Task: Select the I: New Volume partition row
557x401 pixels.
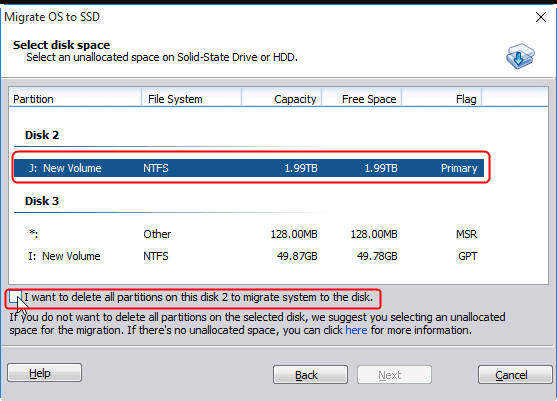Action: 249,256
